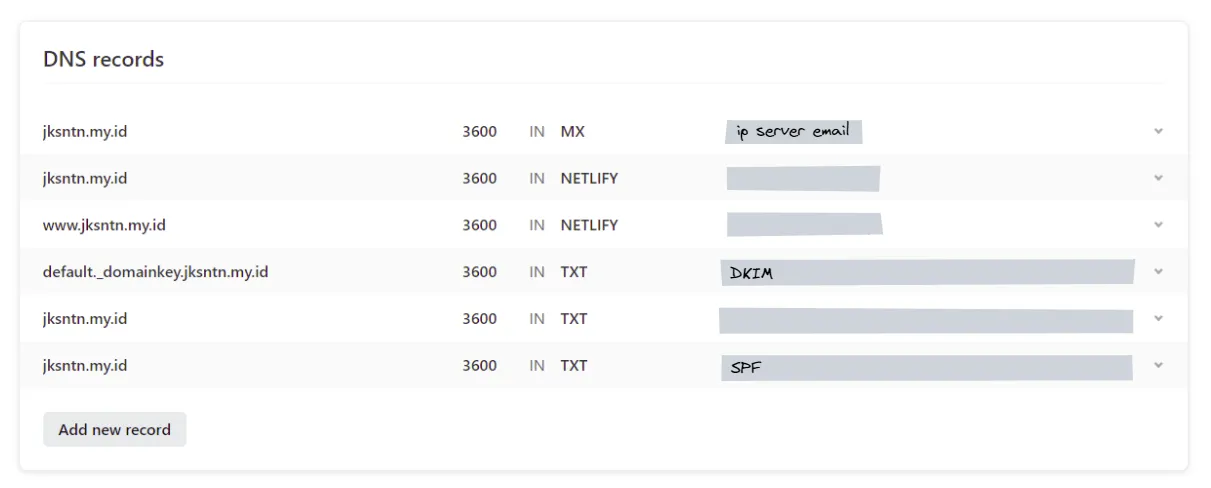This screenshot has width=1211, height=488.
Task: Click the DNS records heading
Action: (x=103, y=59)
